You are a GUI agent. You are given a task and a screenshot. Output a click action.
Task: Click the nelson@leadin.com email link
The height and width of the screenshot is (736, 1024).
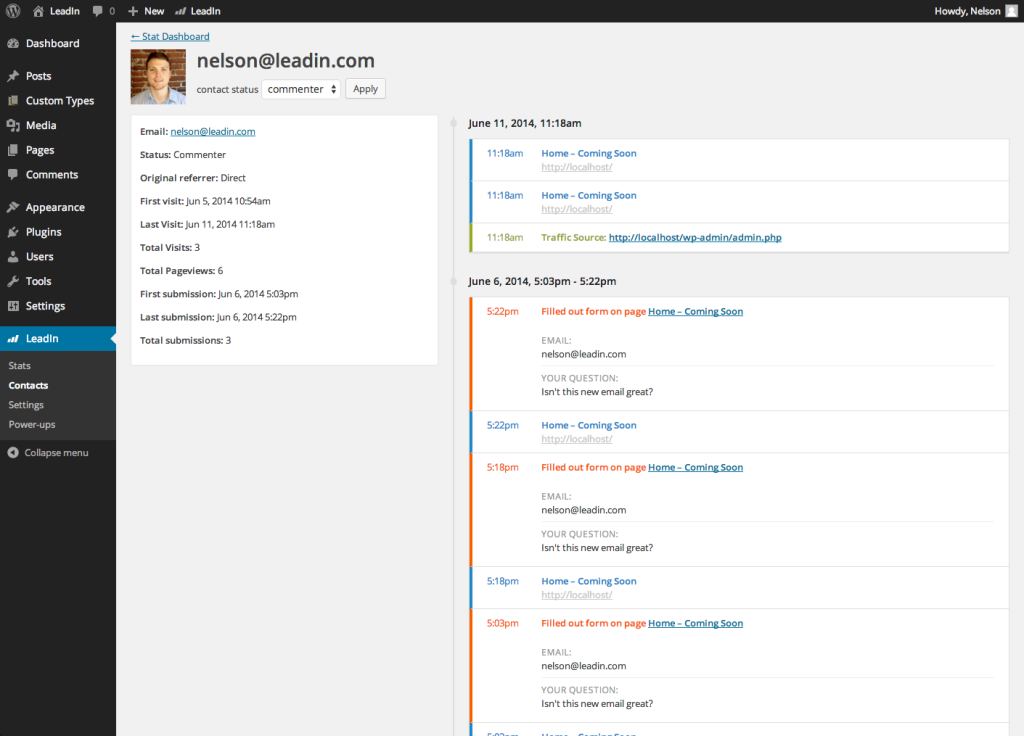tap(213, 131)
